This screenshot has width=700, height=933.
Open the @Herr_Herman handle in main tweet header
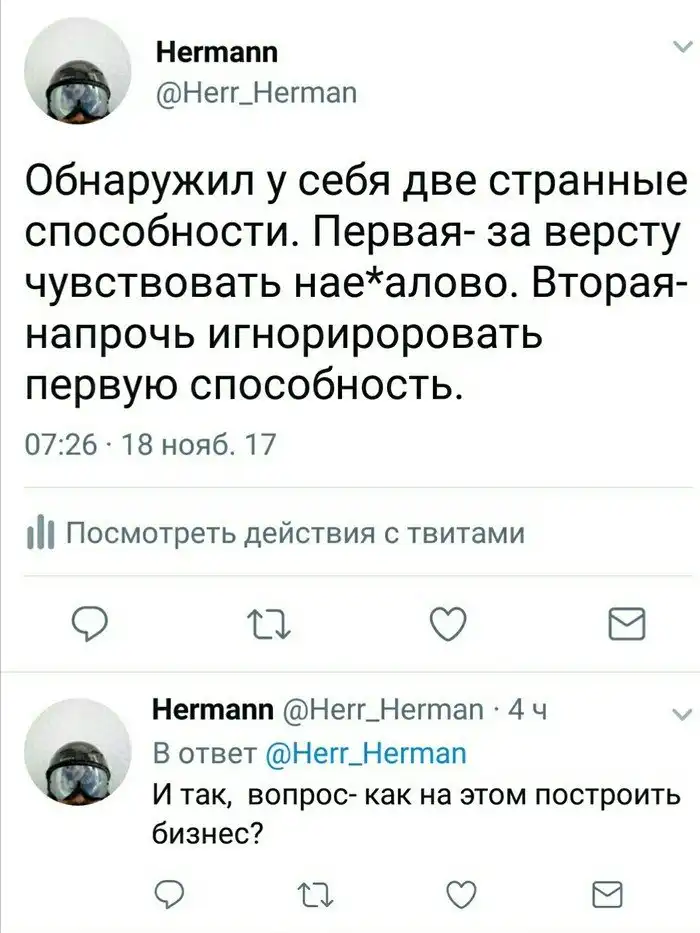pyautogui.click(x=256, y=92)
